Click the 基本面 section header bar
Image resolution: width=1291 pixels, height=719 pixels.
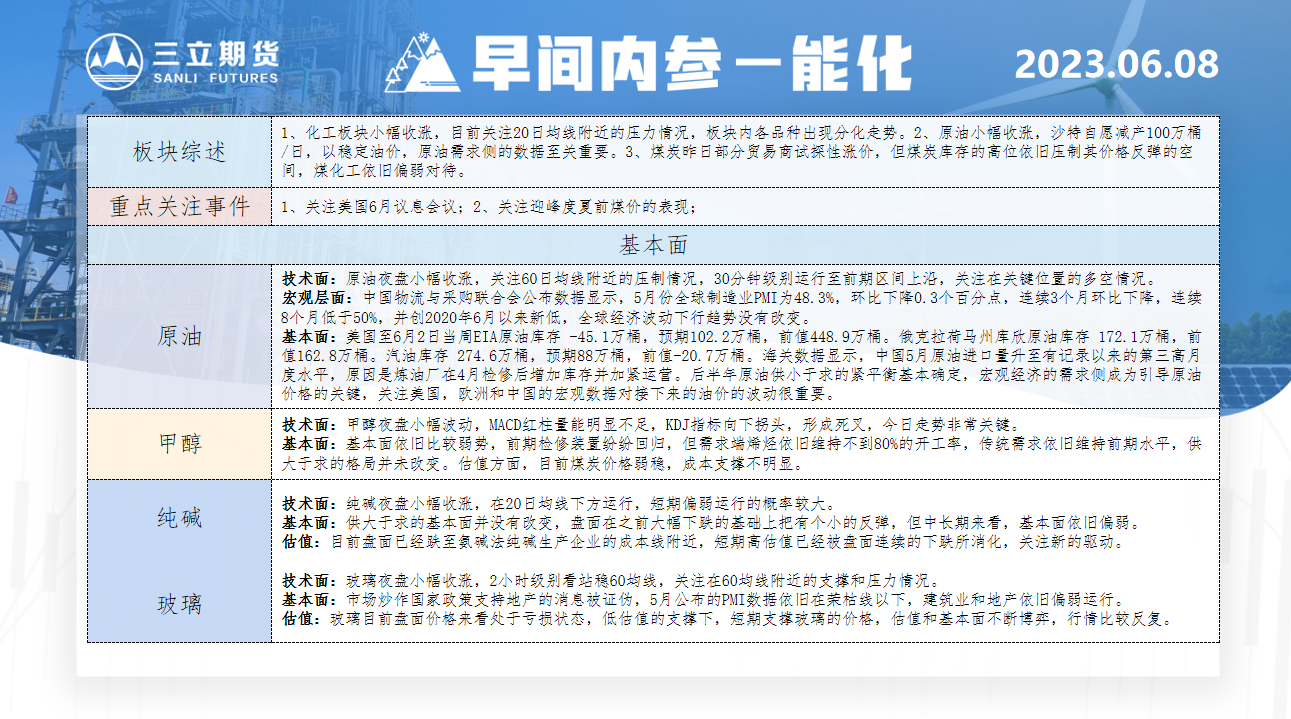654,245
